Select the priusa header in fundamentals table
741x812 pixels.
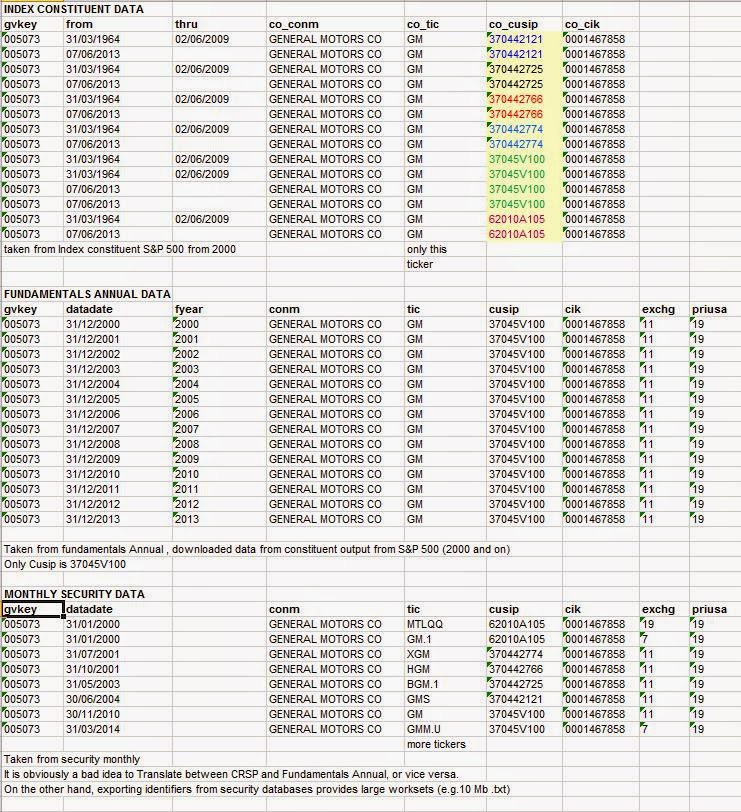point(715,309)
